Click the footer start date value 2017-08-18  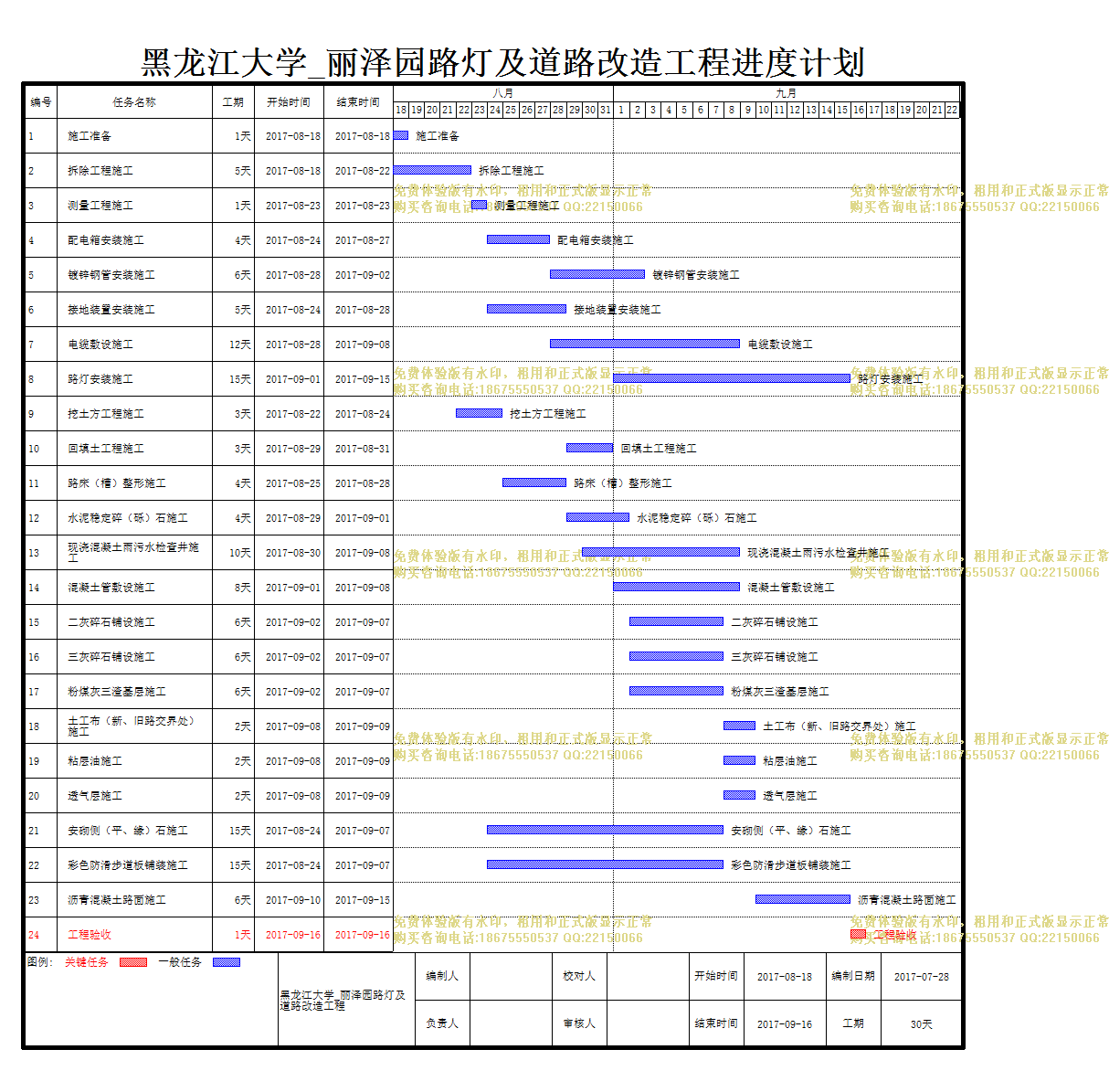[x=784, y=977]
